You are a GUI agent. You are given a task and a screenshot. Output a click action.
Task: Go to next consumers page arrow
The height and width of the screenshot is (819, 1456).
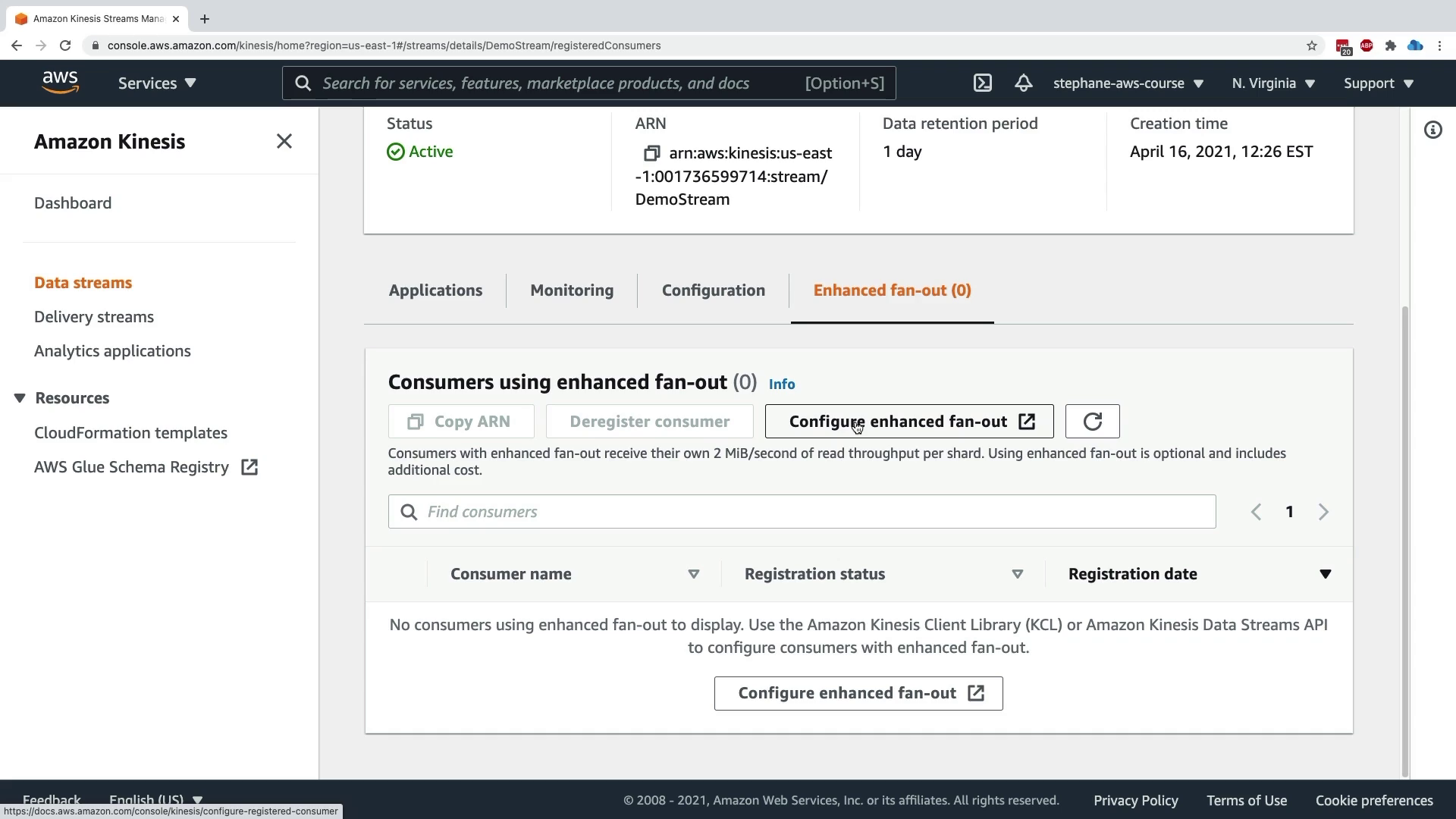pos(1323,512)
